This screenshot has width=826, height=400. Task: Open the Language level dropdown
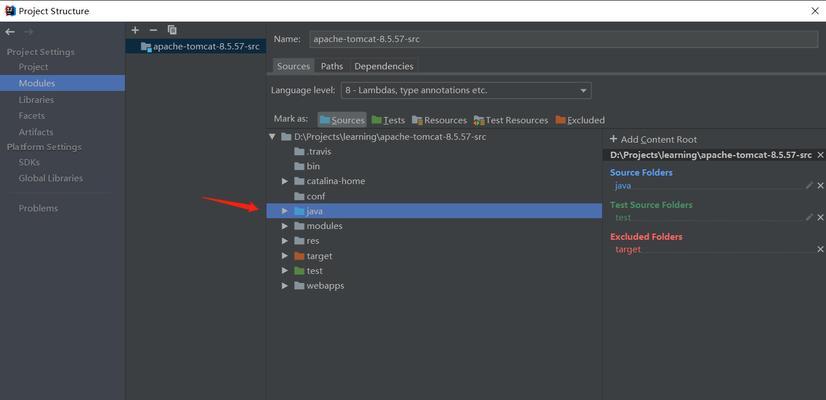466,91
